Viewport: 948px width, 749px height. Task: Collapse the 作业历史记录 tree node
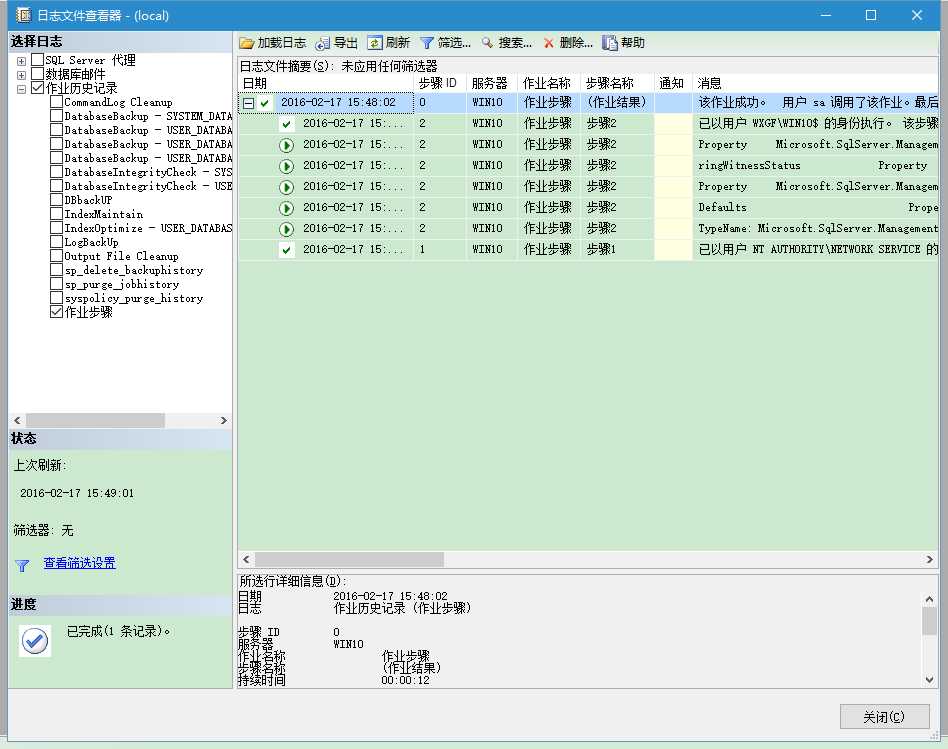click(21, 89)
